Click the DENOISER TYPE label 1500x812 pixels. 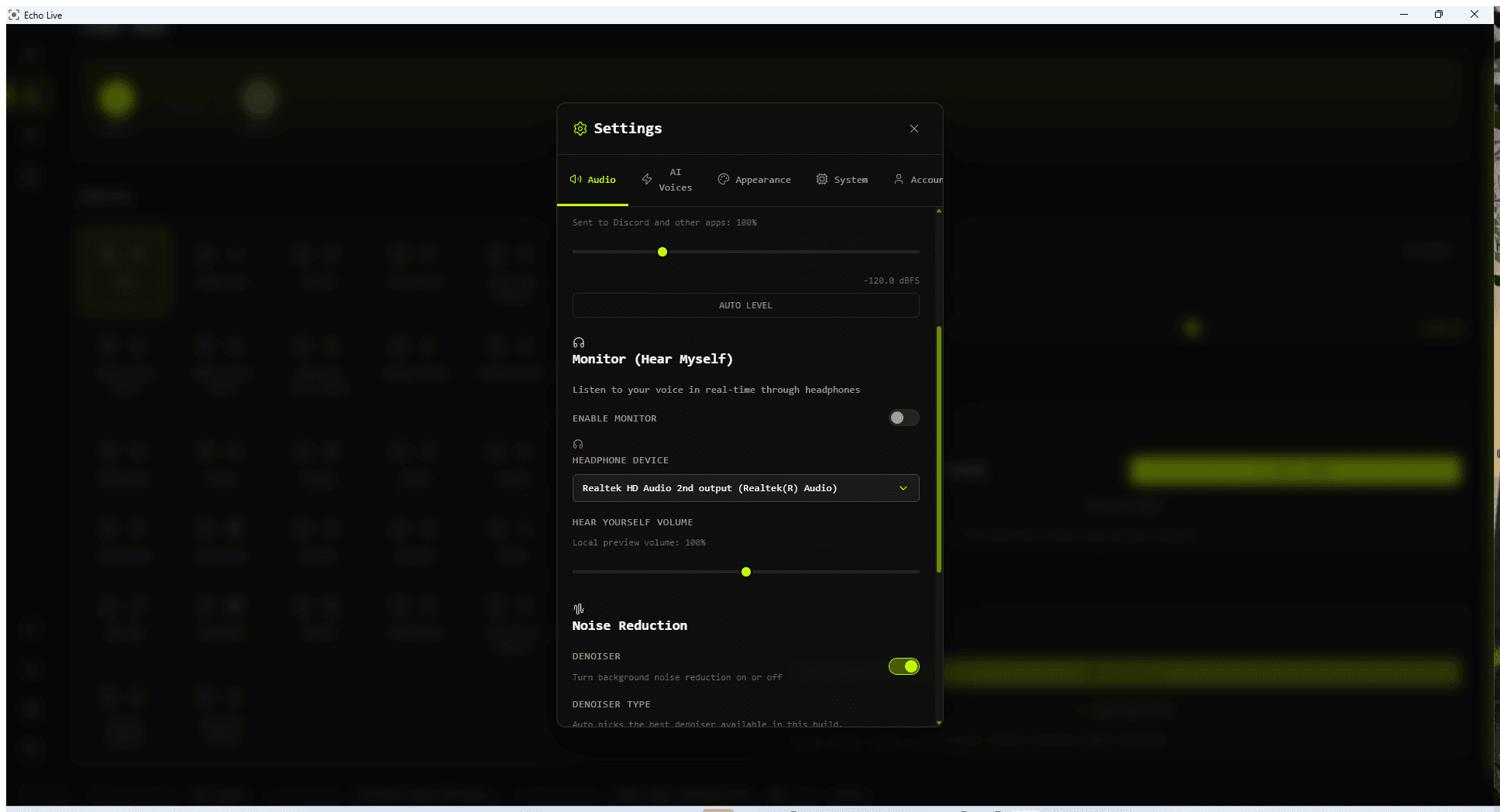pyautogui.click(x=611, y=704)
